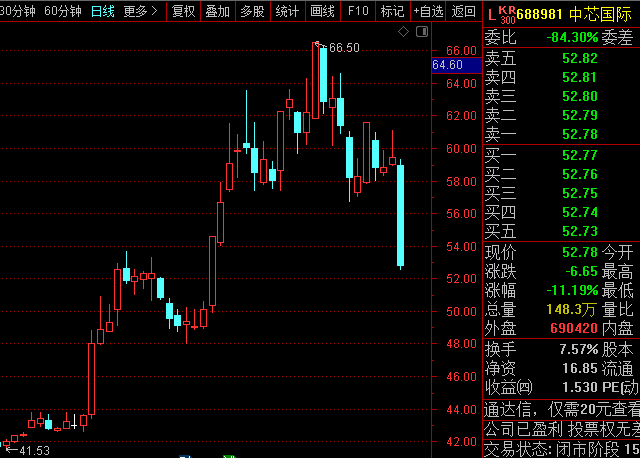Image resolution: width=640 pixels, height=458 pixels.
Task: Click the 50.00 price axis label
Action: (x=461, y=311)
